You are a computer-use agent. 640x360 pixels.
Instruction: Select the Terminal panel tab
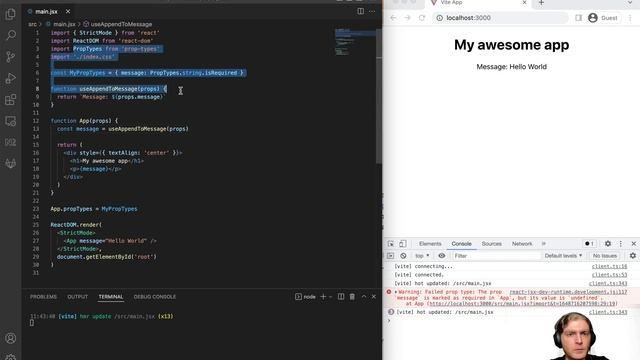[x=111, y=297]
